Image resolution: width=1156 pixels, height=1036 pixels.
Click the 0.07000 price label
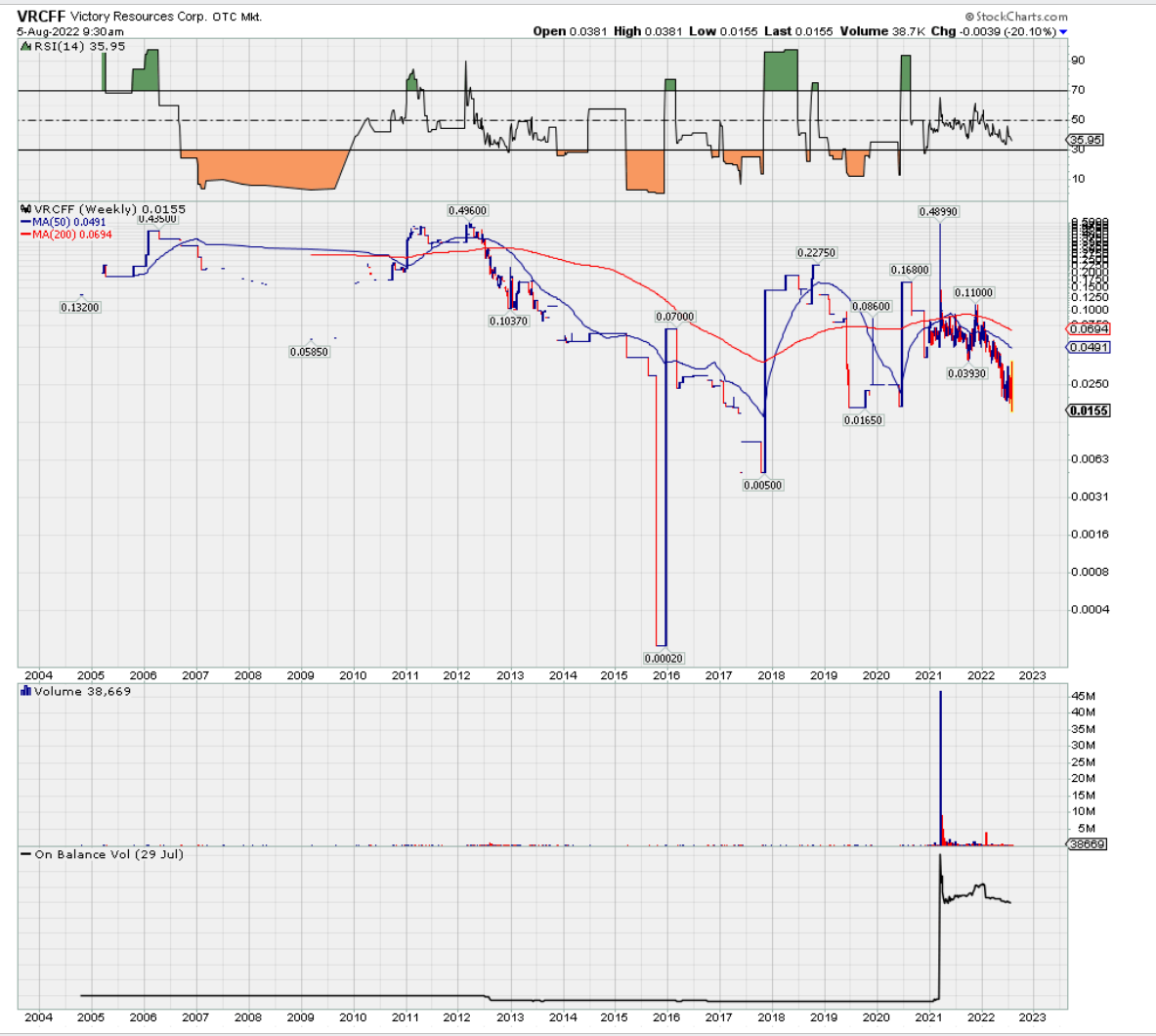[x=674, y=317]
